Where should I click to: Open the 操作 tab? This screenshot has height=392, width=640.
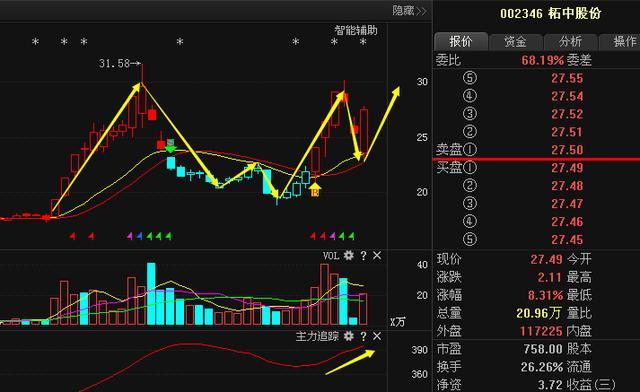click(620, 42)
